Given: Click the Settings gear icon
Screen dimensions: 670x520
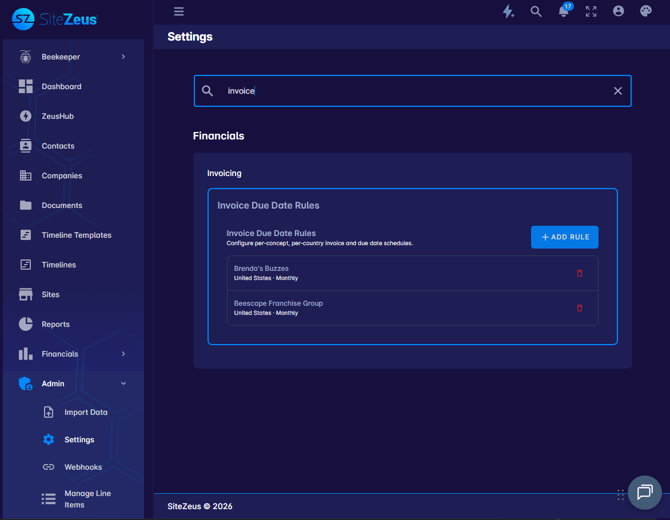Looking at the screenshot, I should pos(49,440).
